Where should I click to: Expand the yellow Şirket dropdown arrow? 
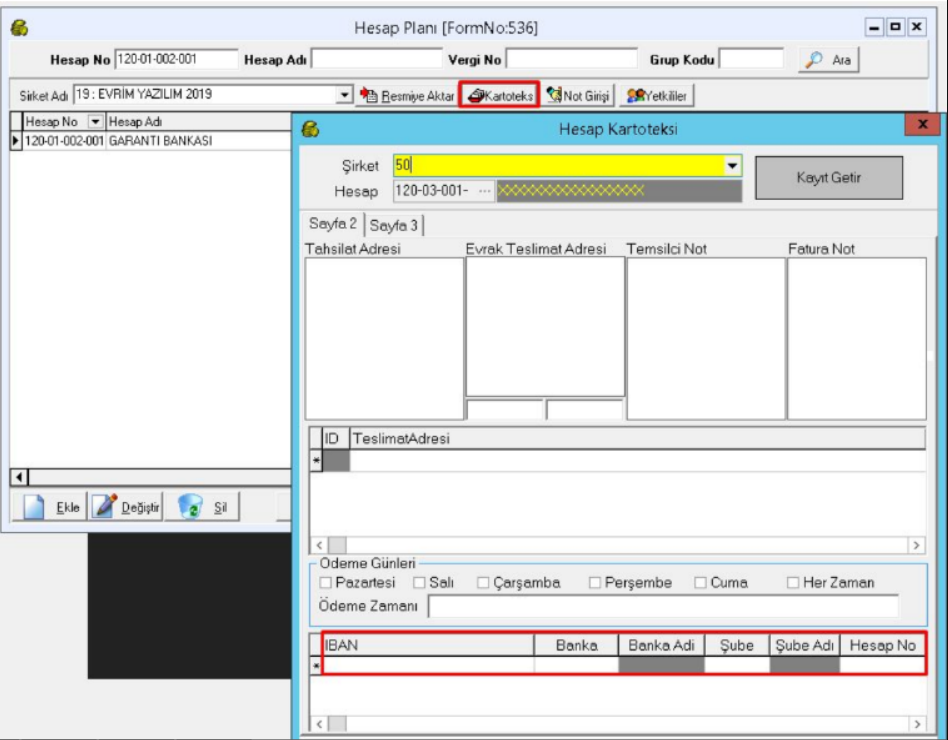(x=732, y=166)
